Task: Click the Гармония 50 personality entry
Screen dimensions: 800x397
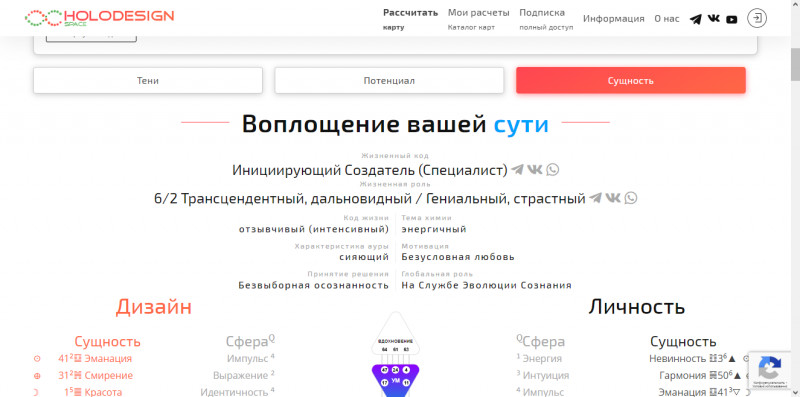Action: [x=700, y=376]
